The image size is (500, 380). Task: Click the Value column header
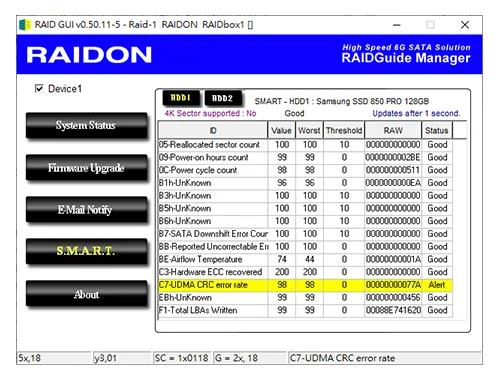click(x=281, y=130)
